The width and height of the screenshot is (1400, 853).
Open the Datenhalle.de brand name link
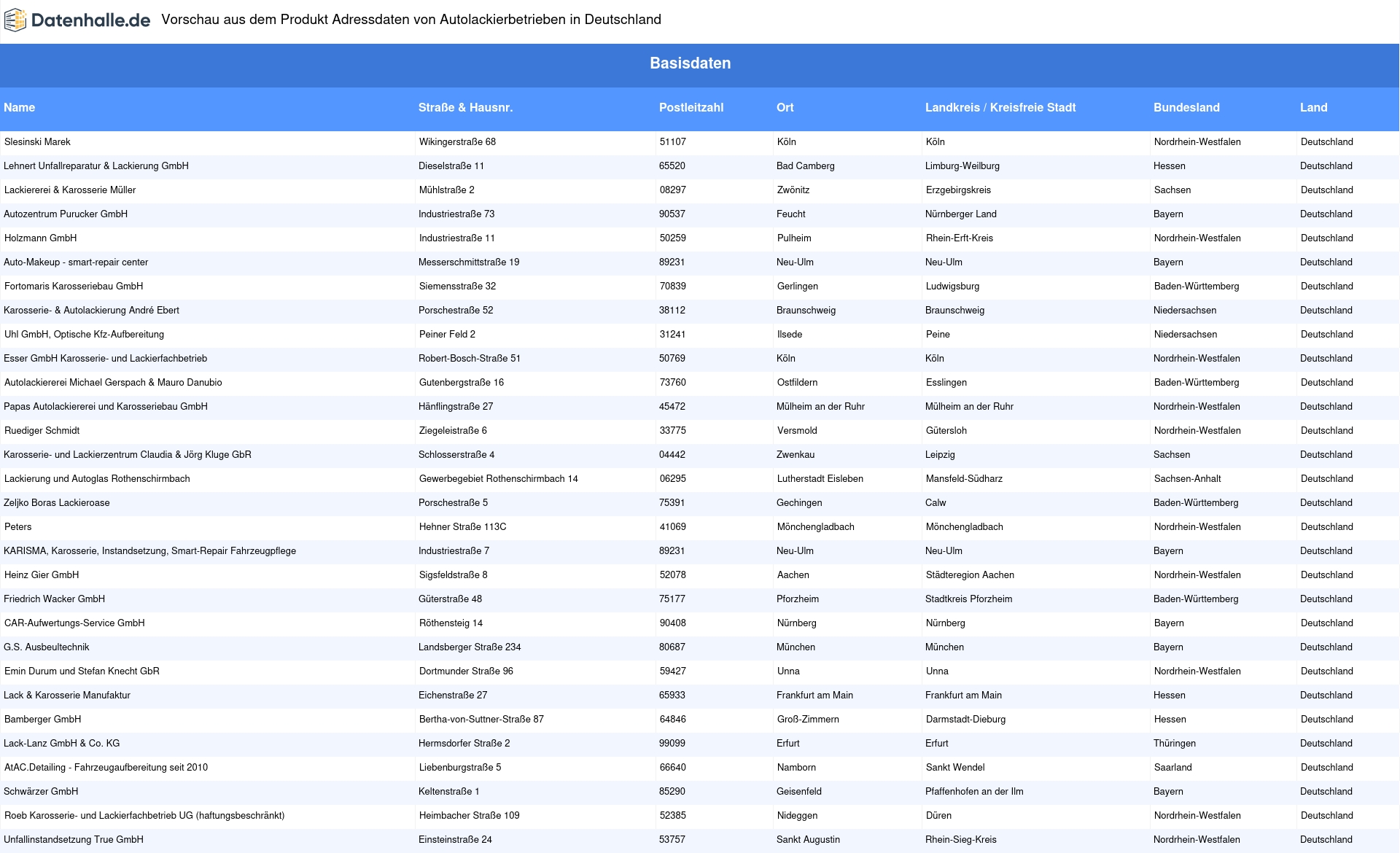coord(91,20)
